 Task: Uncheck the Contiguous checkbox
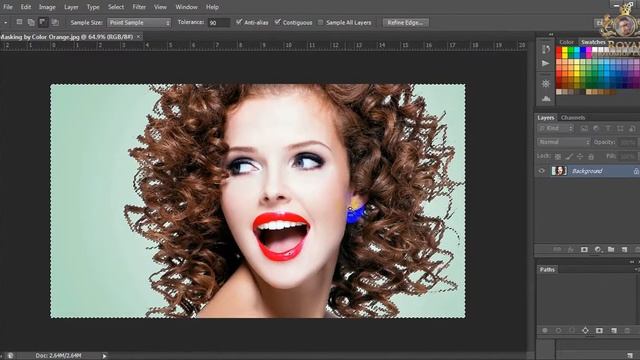click(x=278, y=22)
